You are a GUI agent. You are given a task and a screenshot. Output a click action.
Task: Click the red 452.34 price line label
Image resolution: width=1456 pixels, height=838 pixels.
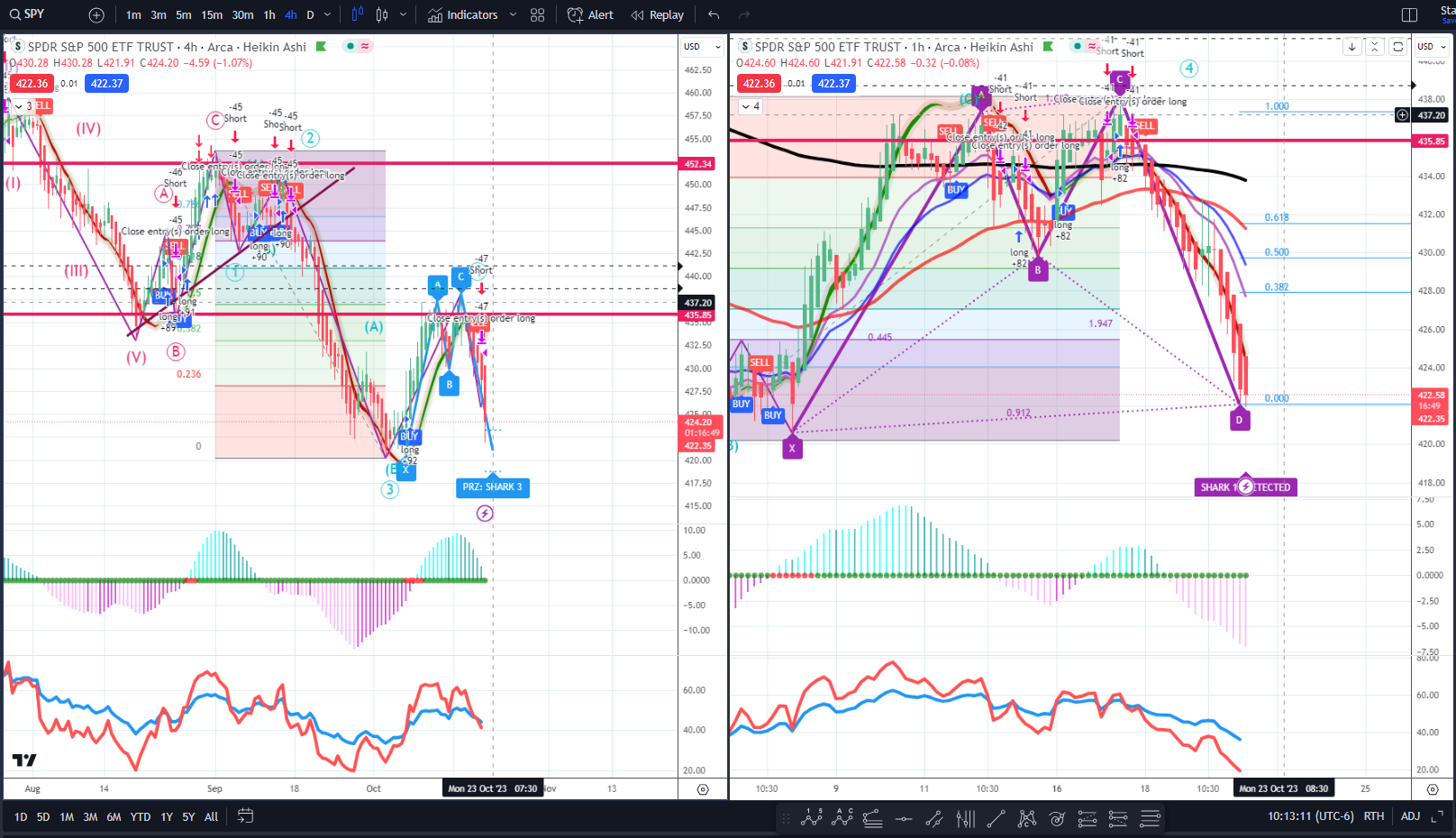click(697, 164)
